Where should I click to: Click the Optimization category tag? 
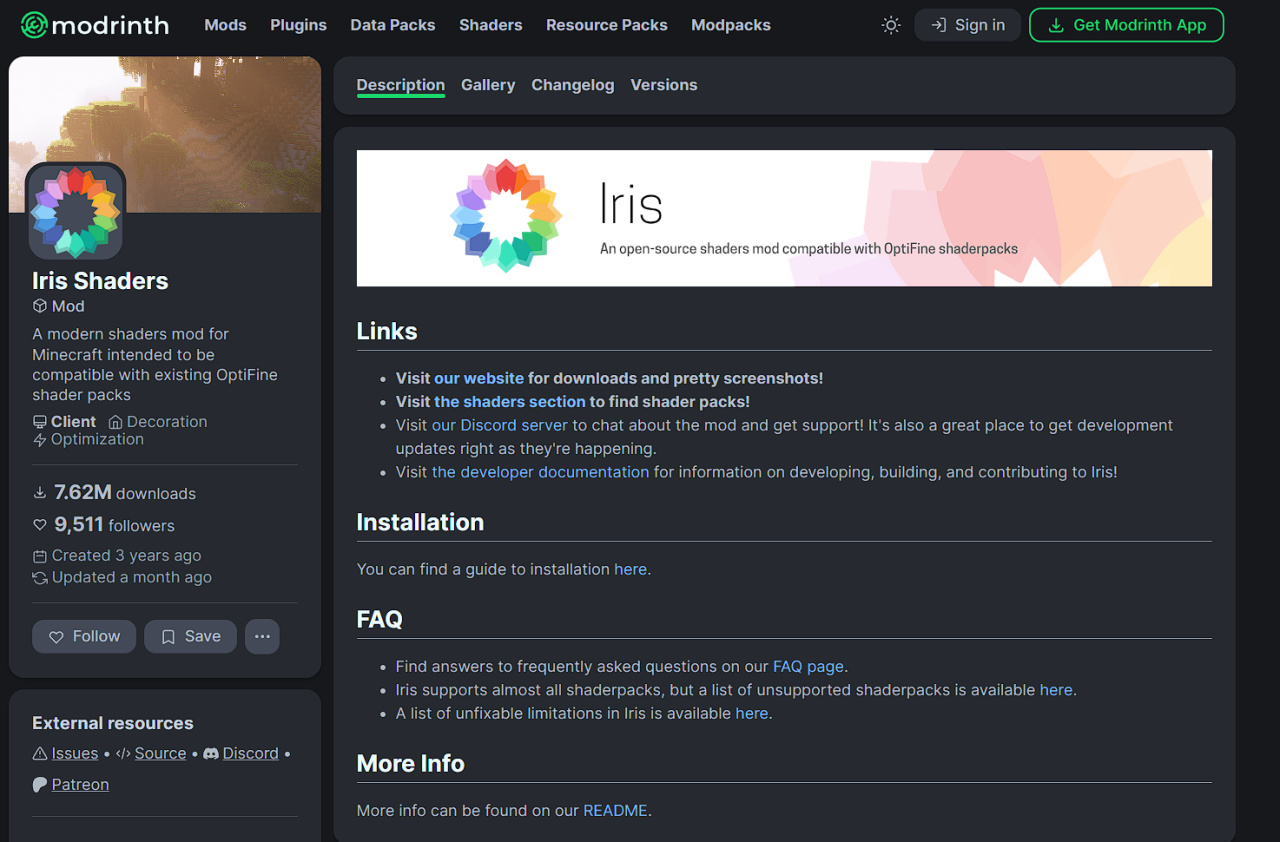coord(88,439)
